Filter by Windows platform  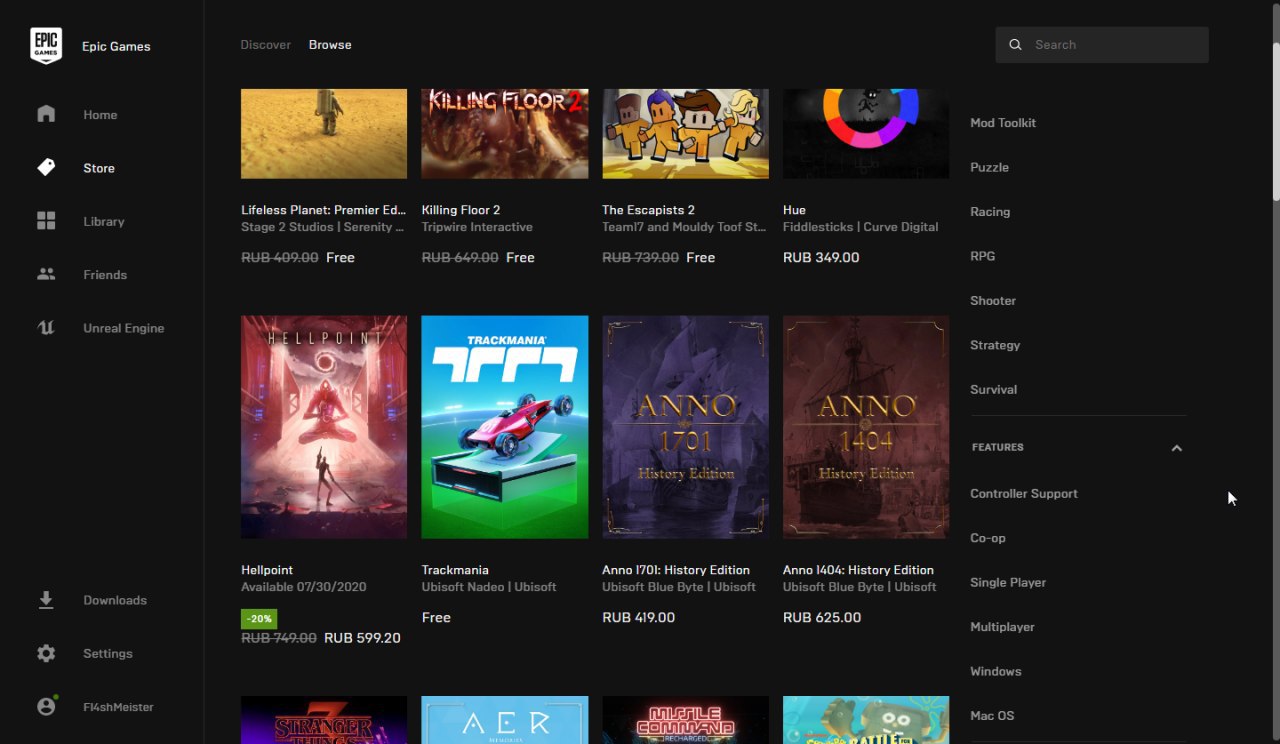(996, 672)
